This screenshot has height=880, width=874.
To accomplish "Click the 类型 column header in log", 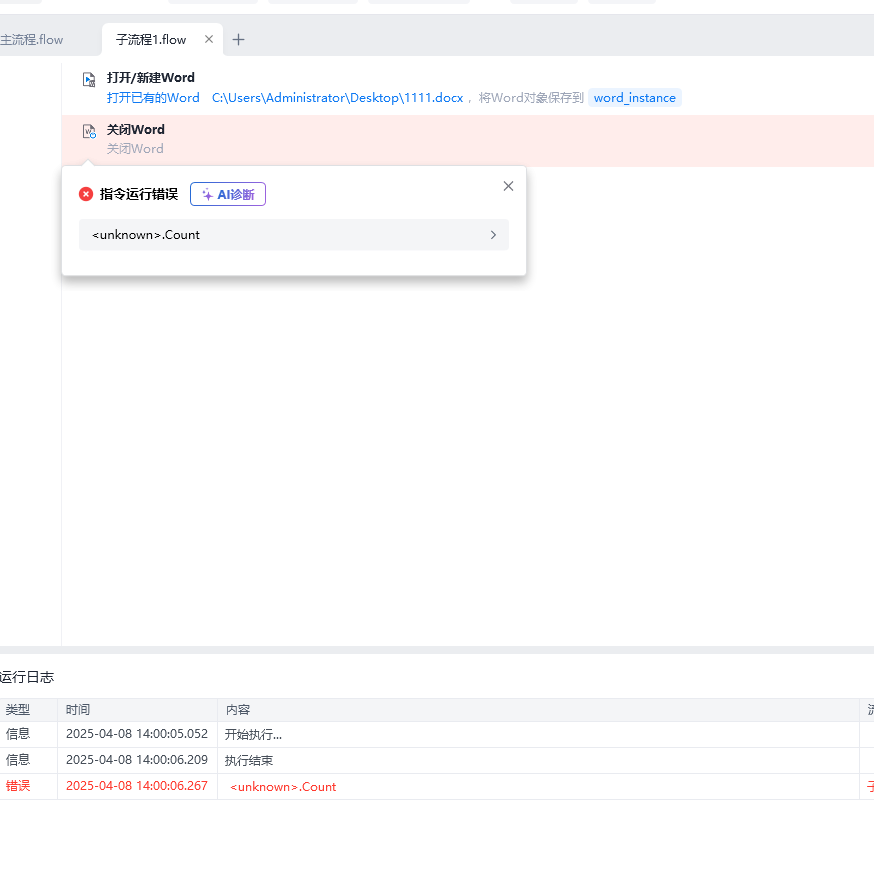I will click(18, 710).
